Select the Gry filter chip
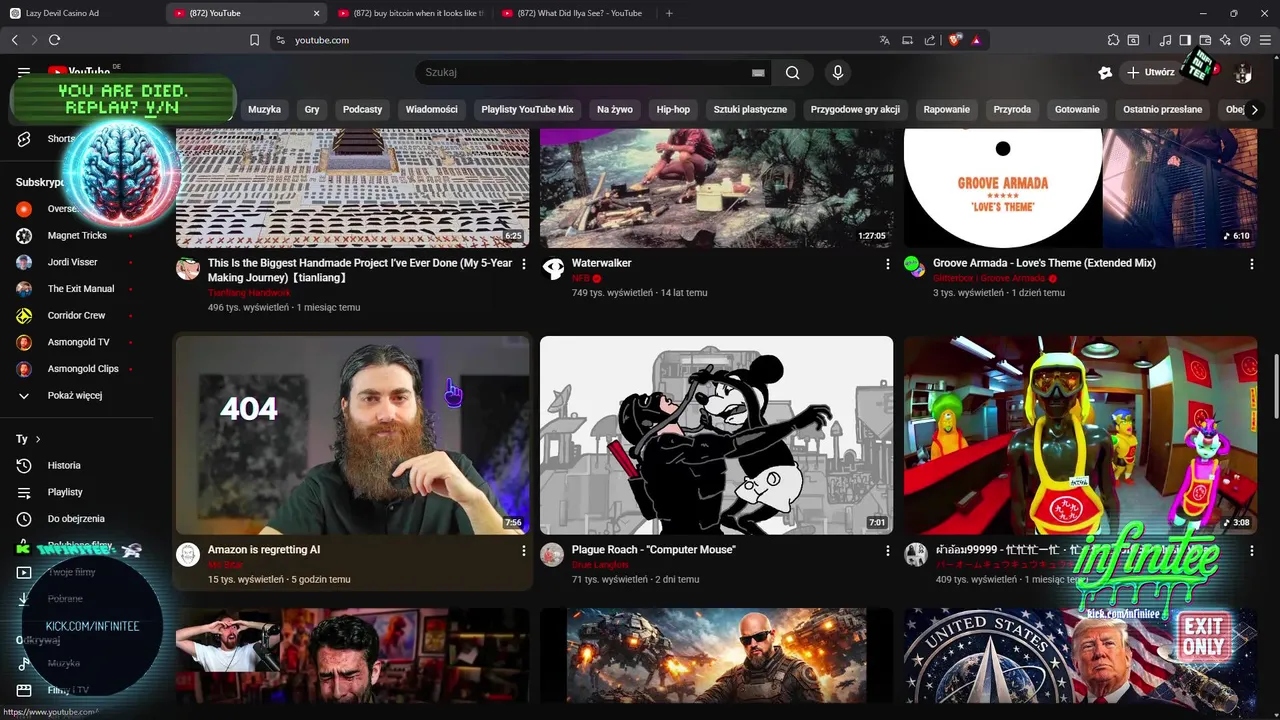This screenshot has width=1280, height=720. (312, 109)
